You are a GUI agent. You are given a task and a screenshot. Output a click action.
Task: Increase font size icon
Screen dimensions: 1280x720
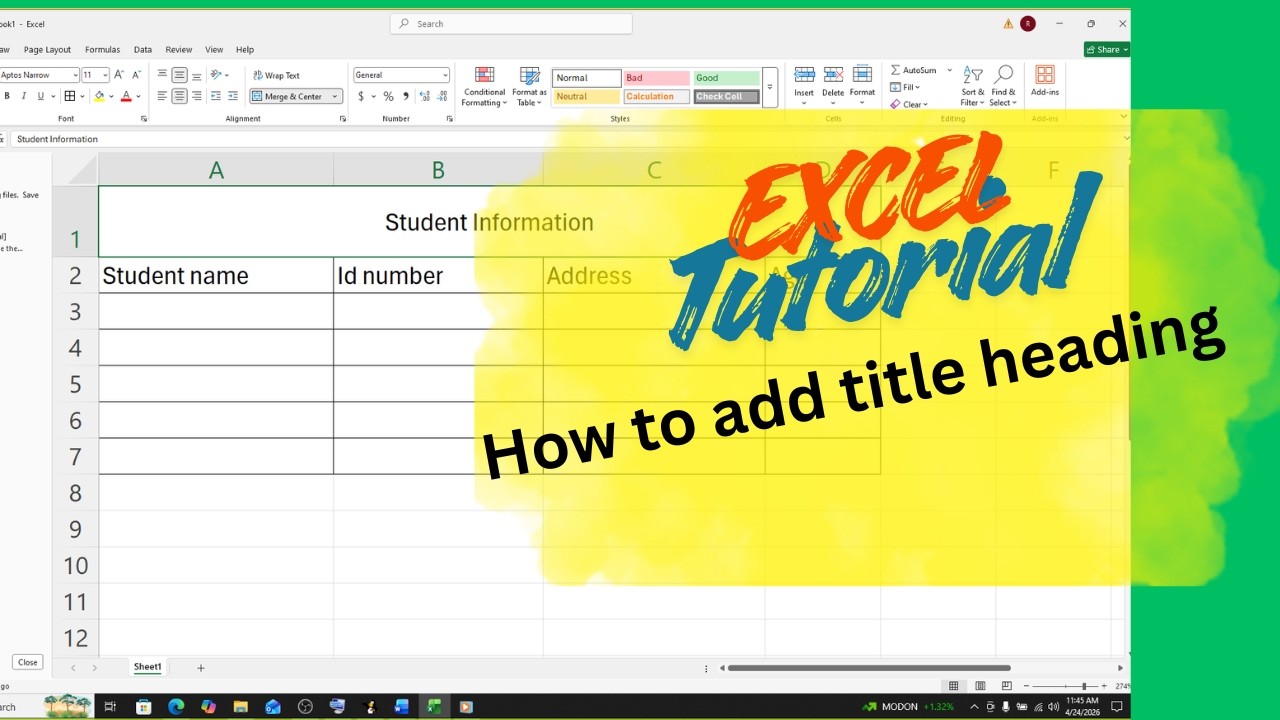[x=119, y=75]
